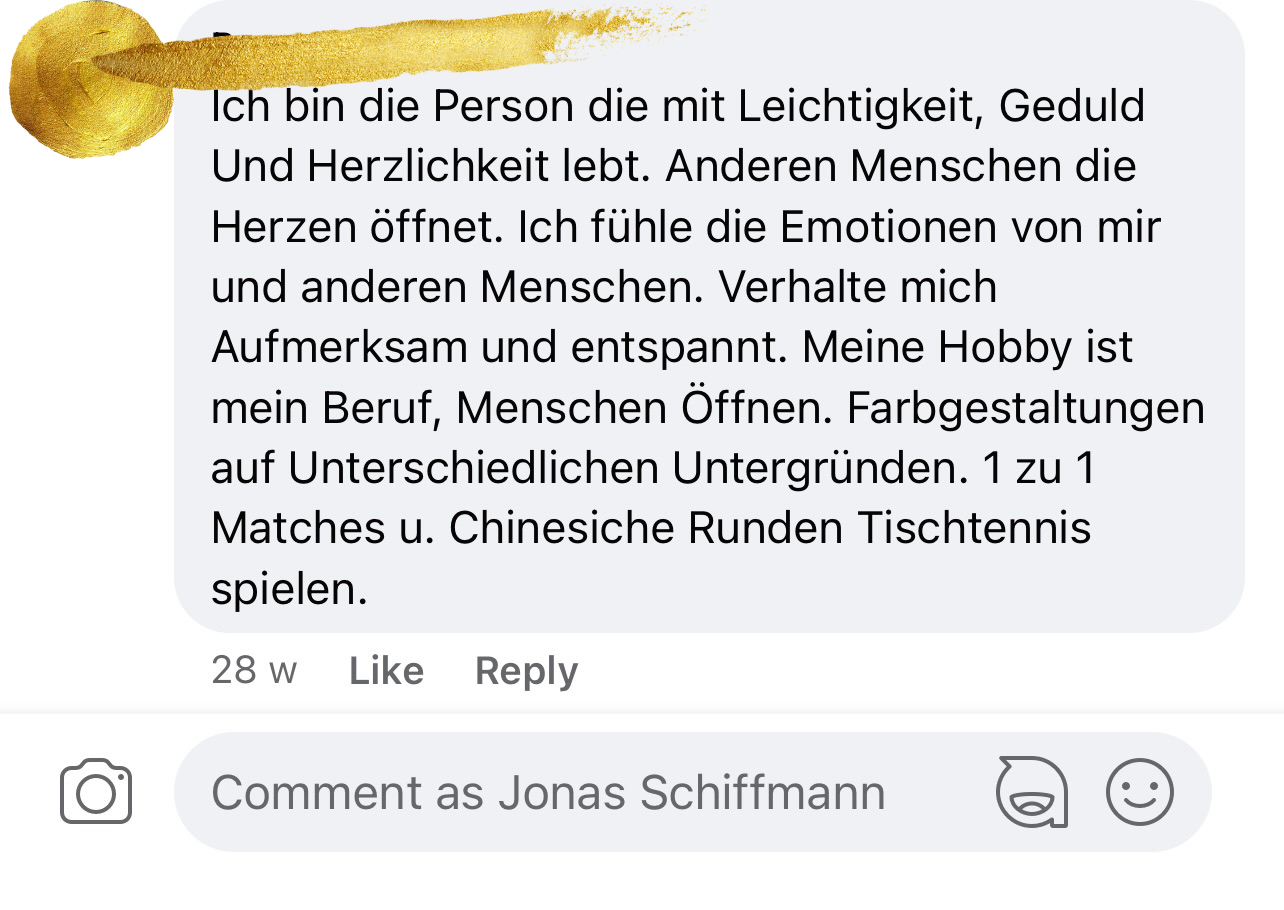The width and height of the screenshot is (1284, 910).
Task: Tap the word "Emotionen" in the comment
Action: pyautogui.click(x=888, y=227)
